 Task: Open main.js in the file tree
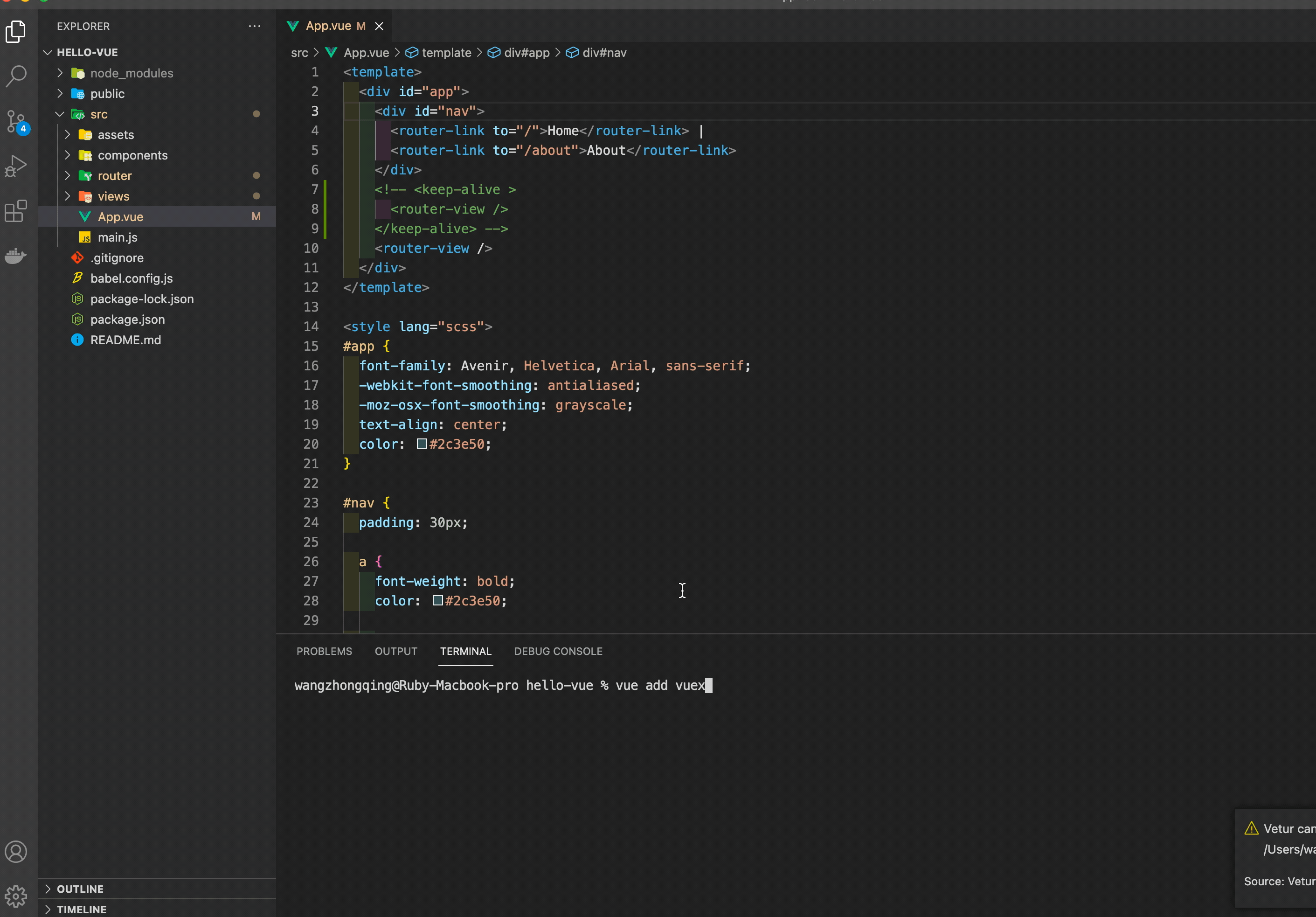[157, 237]
